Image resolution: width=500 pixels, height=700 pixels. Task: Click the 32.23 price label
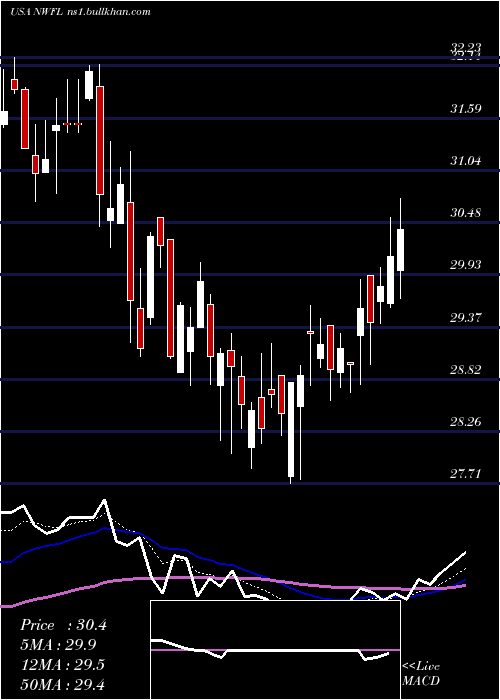coord(466,48)
